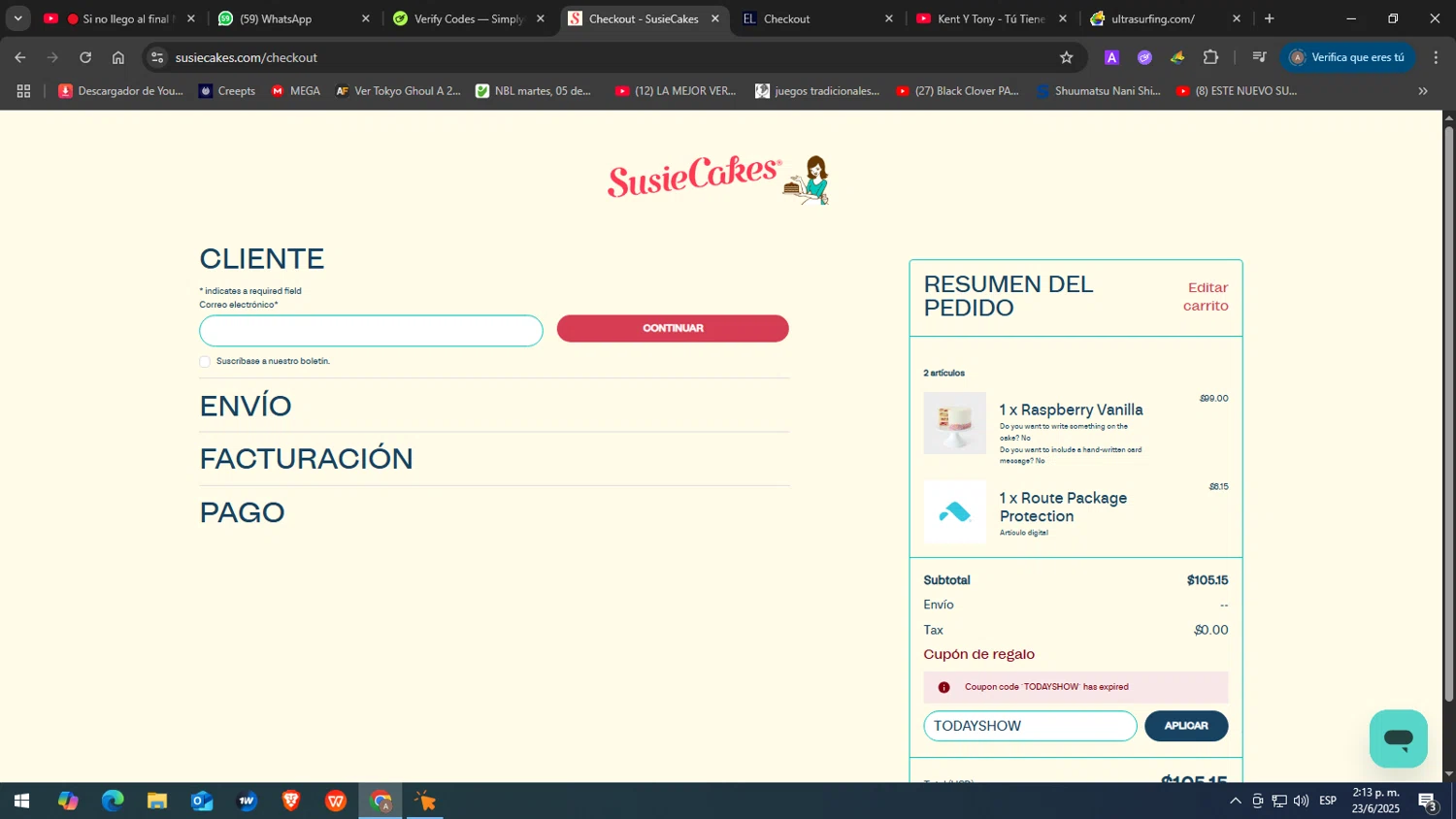Click the Raspberry Vanilla cake thumbnail
This screenshot has width=1456, height=819.
pos(955,423)
